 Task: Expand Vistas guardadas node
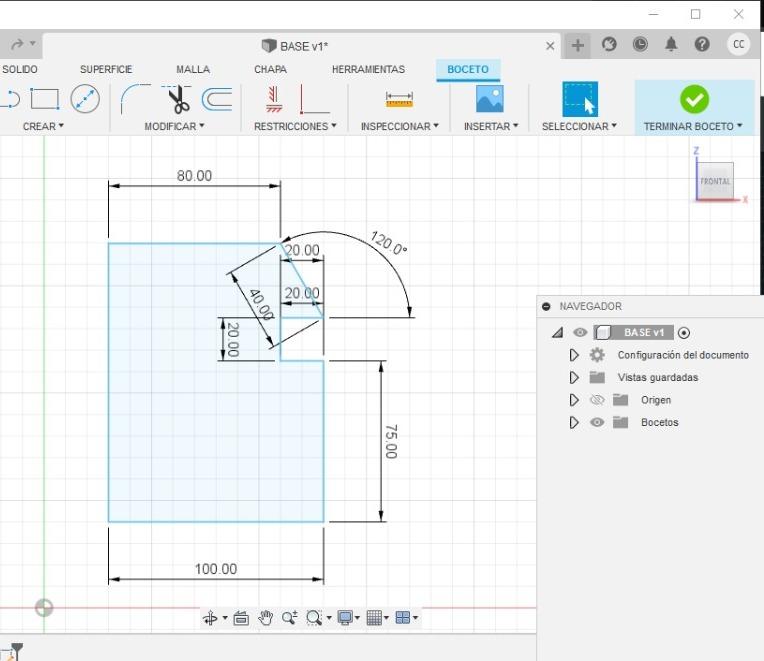tap(574, 378)
